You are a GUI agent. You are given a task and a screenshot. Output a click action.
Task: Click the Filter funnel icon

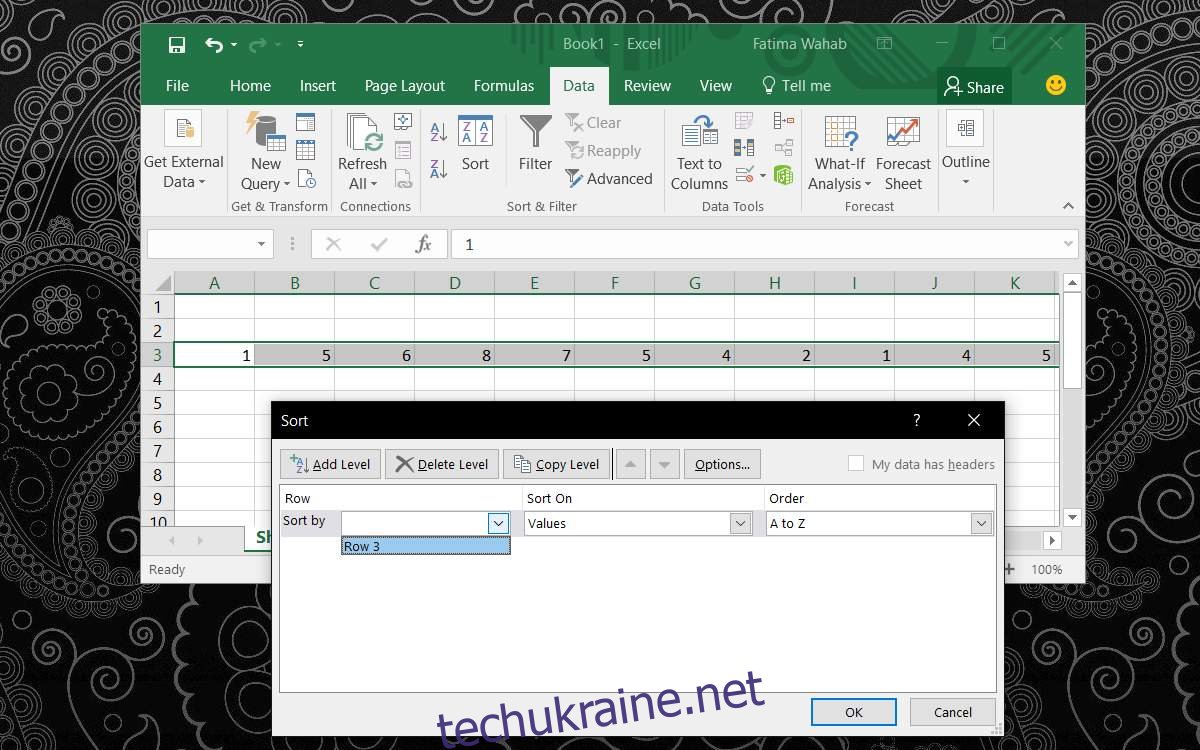pos(536,133)
